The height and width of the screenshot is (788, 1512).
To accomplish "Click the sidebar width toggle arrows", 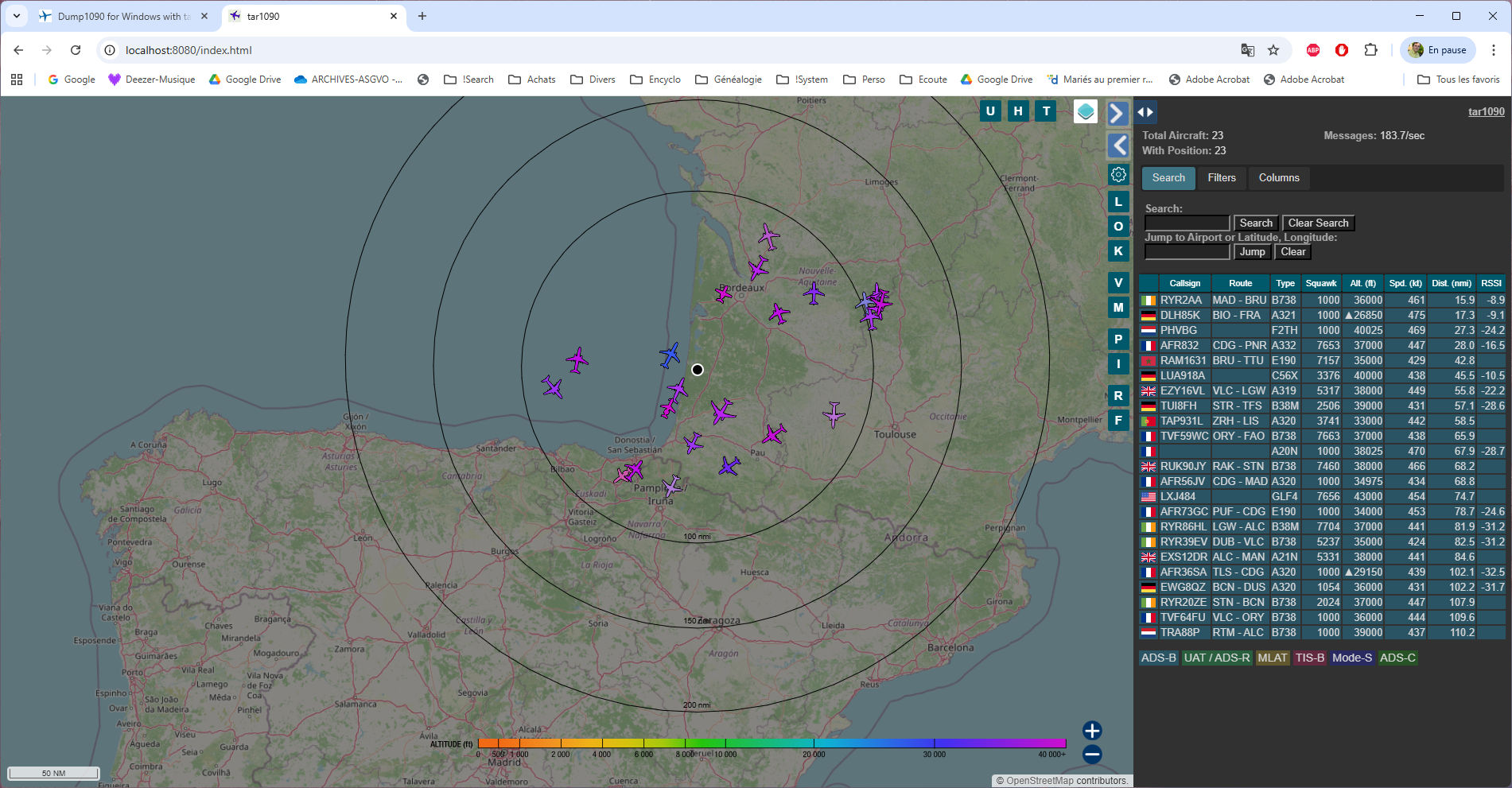I will coord(1145,112).
